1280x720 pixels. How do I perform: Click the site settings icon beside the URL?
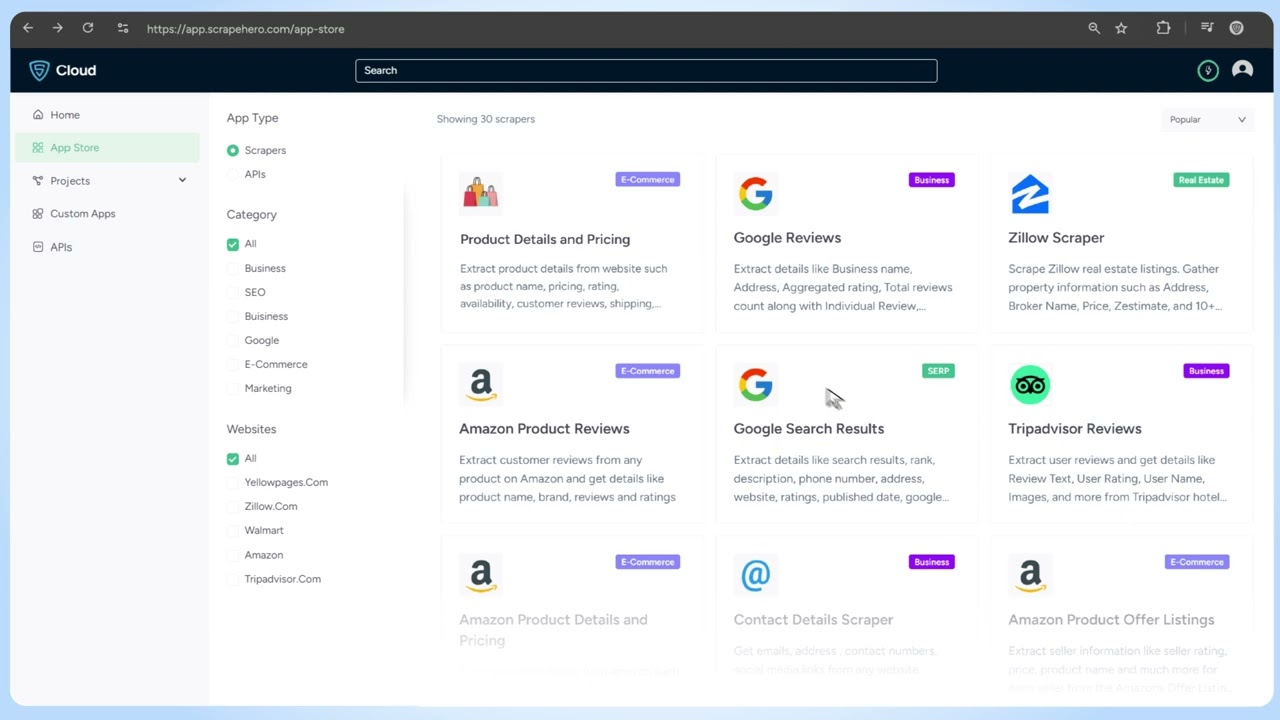click(122, 28)
